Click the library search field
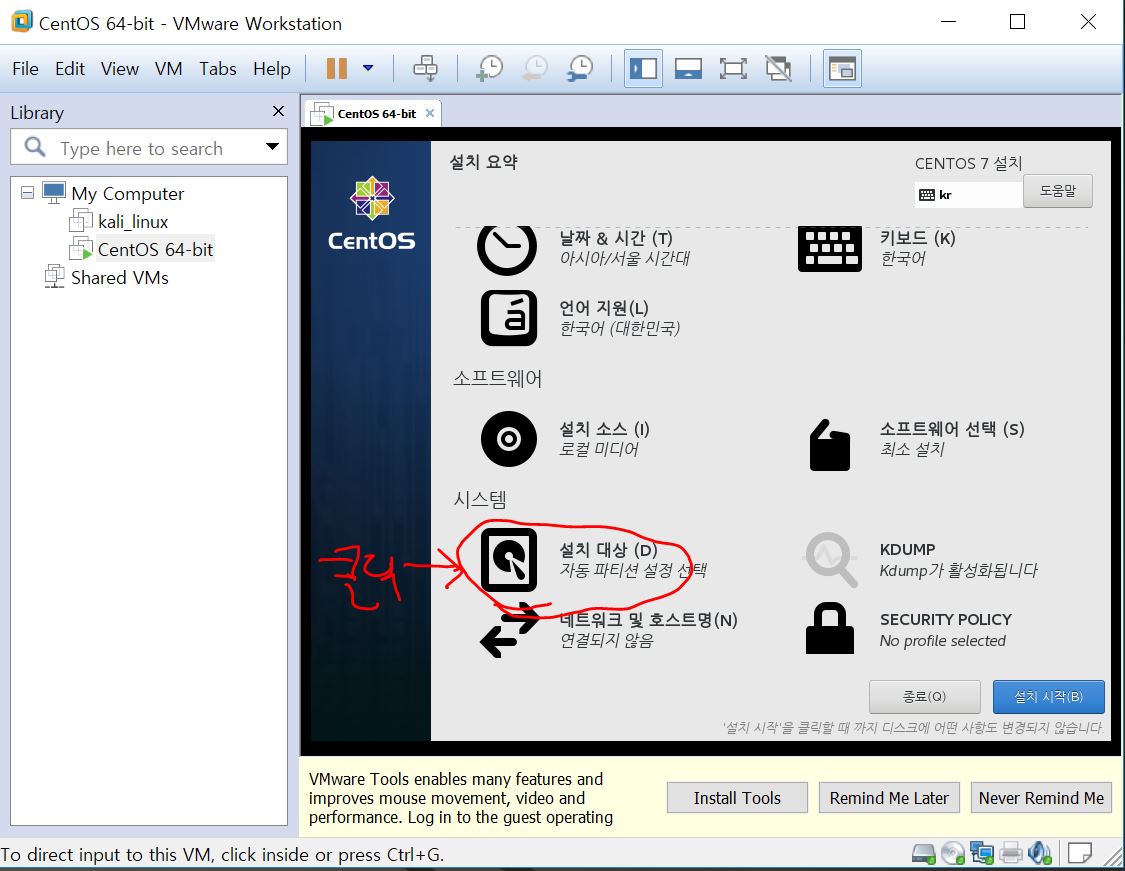This screenshot has height=871, width=1125. (x=149, y=148)
